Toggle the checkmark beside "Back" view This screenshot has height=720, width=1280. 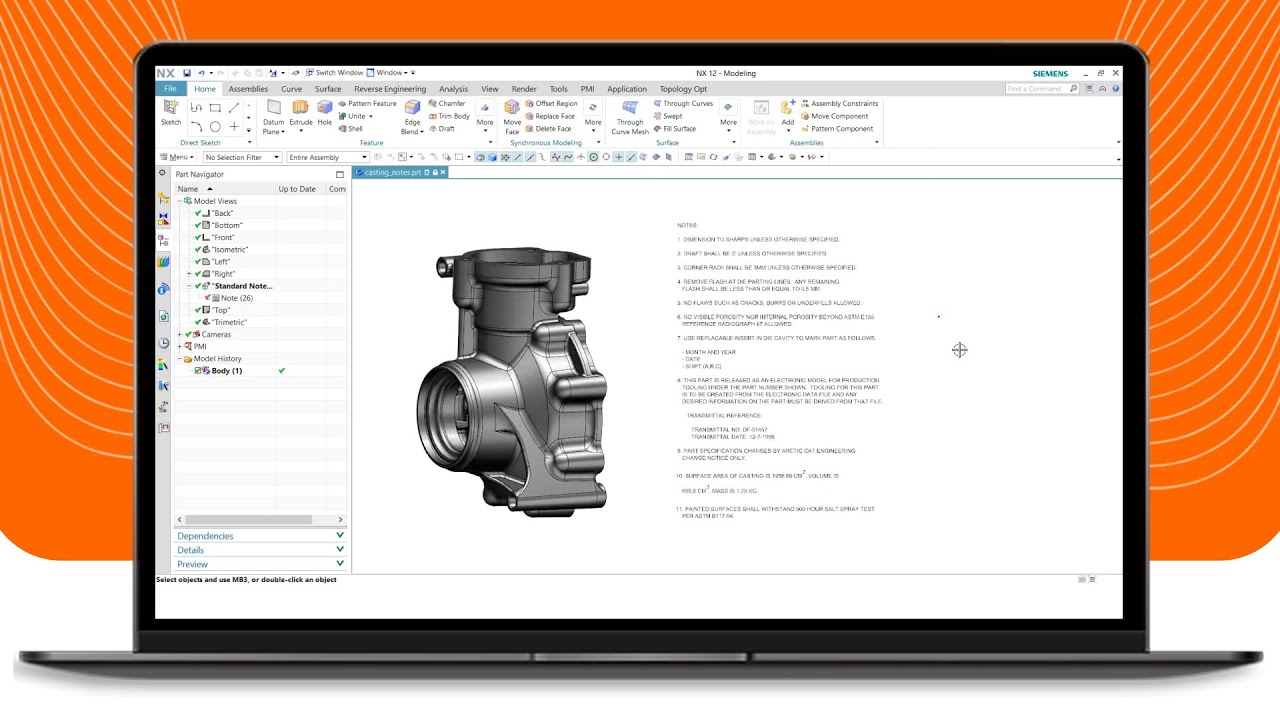click(x=198, y=213)
